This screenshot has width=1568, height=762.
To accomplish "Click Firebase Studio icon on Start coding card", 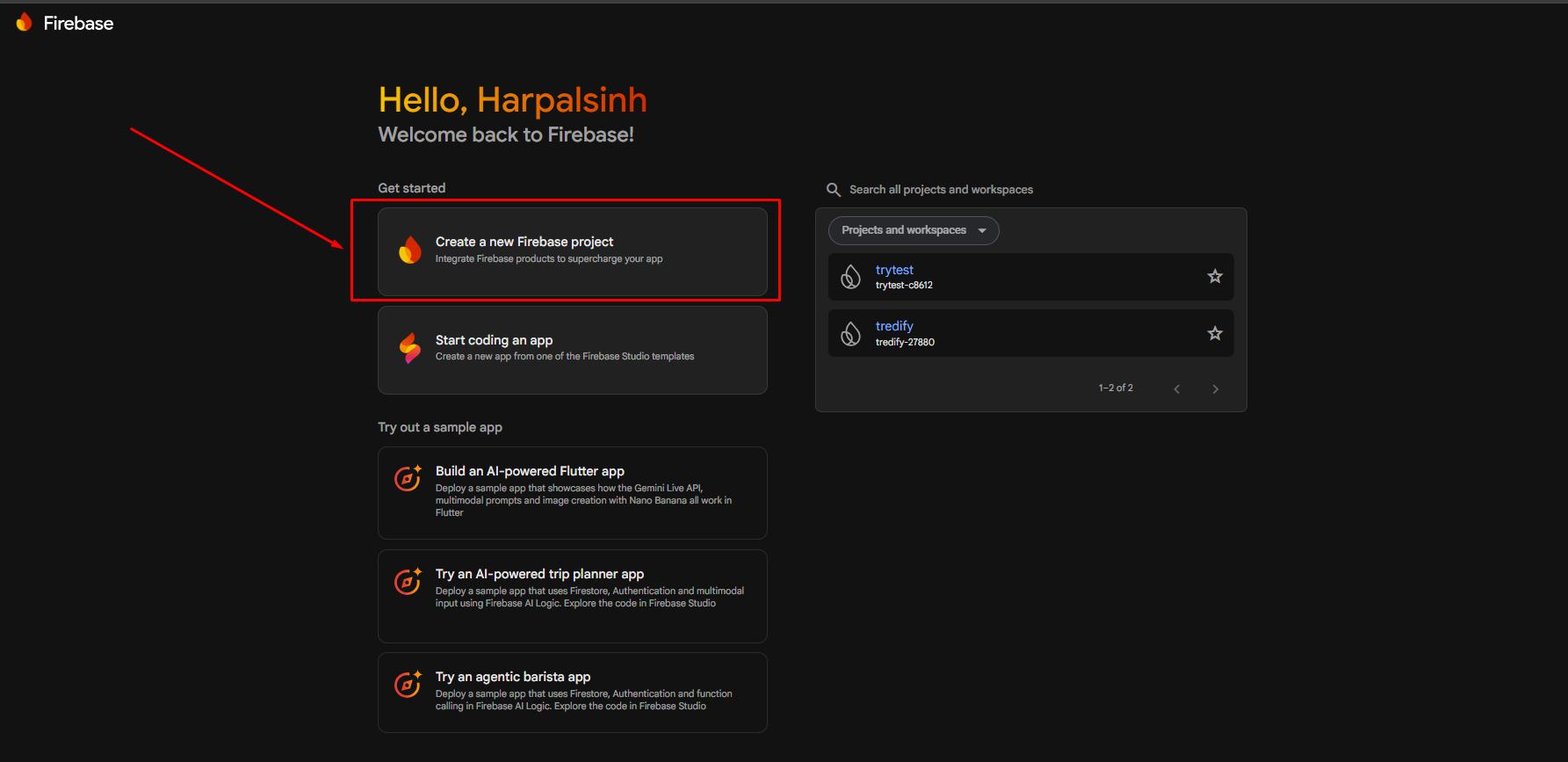I will (410, 348).
